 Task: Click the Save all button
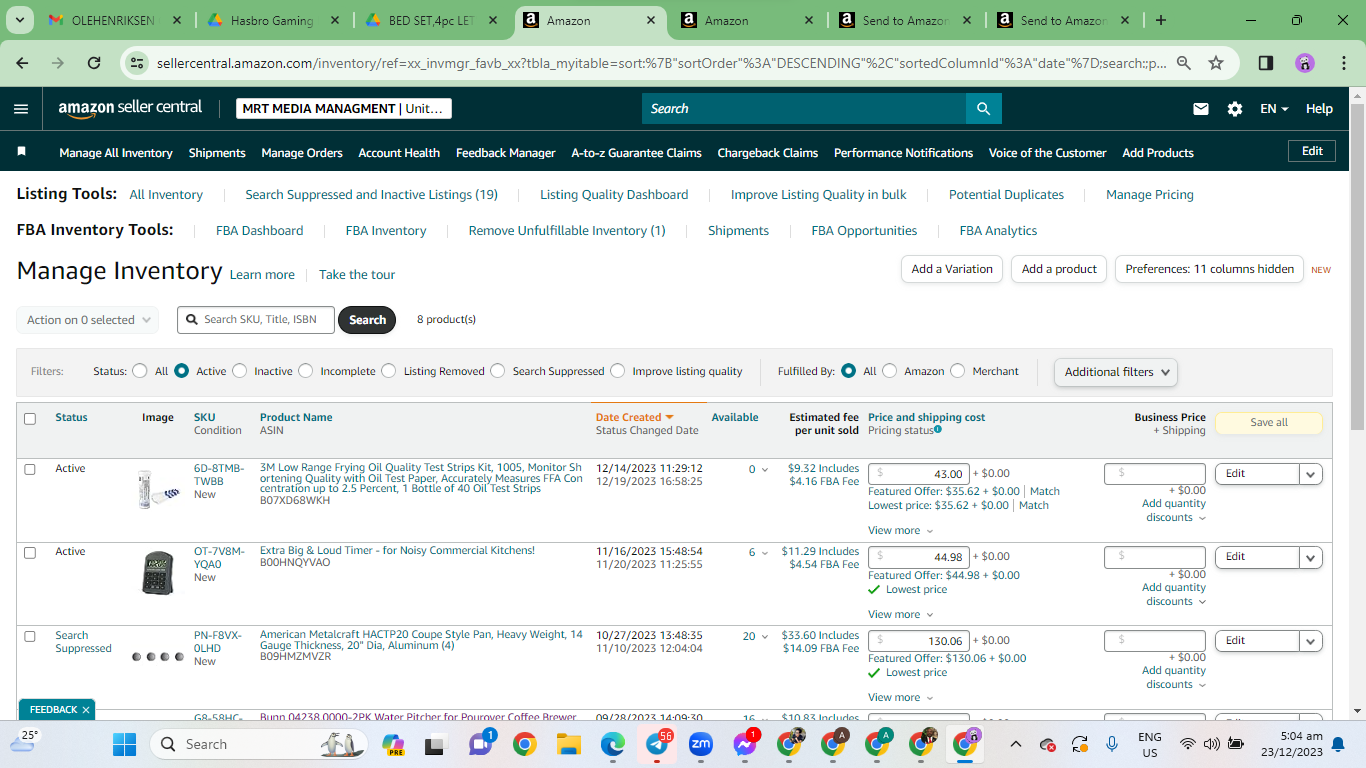pos(1269,423)
